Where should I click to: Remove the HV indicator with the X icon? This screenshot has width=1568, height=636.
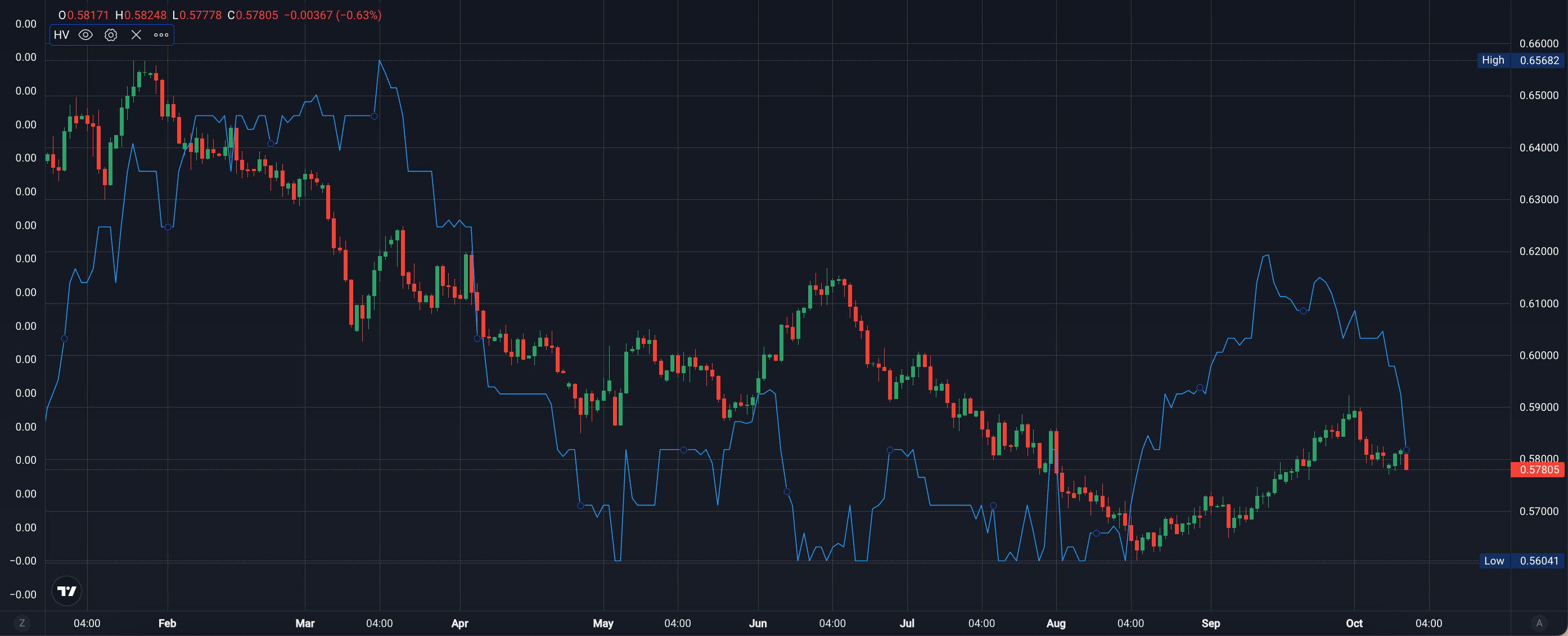pos(136,35)
